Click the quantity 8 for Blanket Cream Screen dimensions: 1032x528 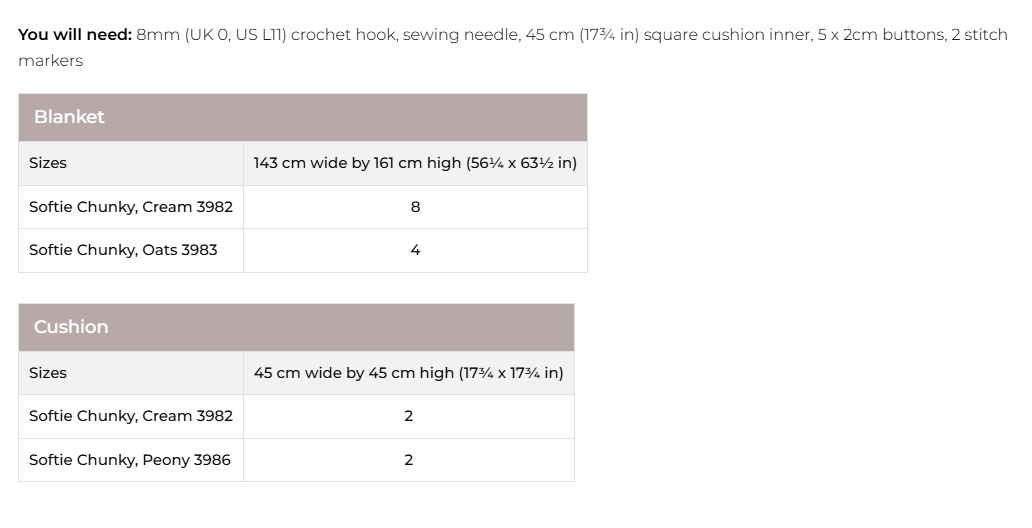click(x=415, y=207)
